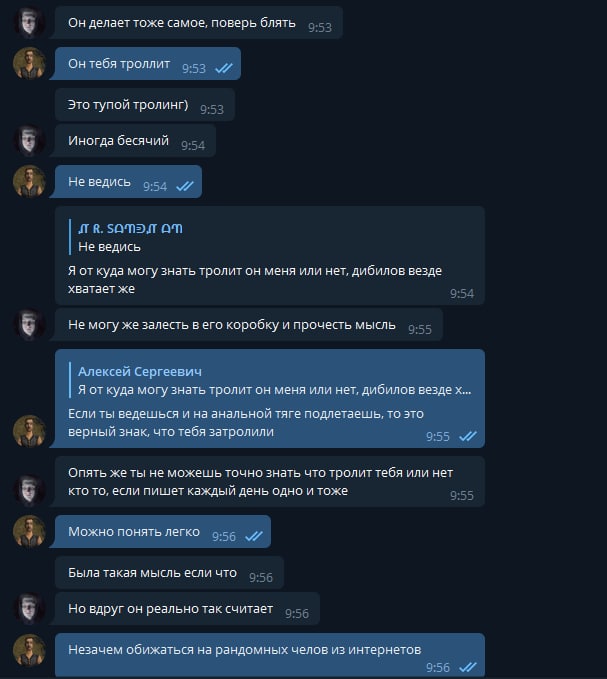The image size is (607, 679).
Task: Click avatar beside 'Незачем обижаться' message
Action: tap(29, 650)
